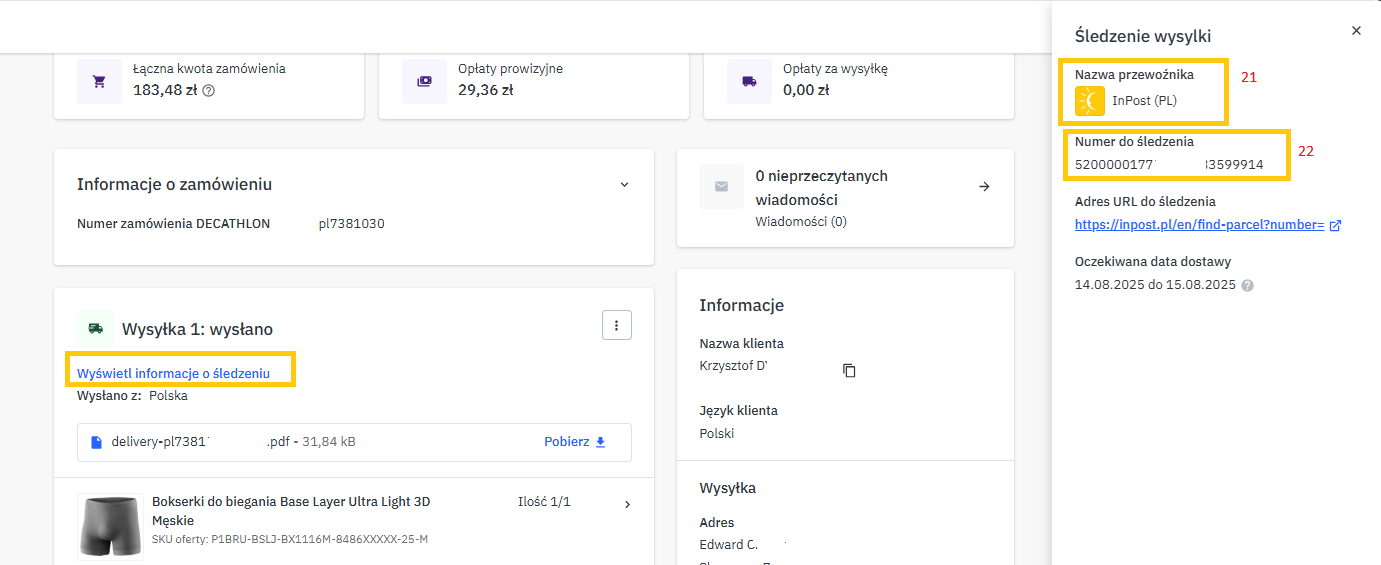Close the Śledzenie wysyłki panel
This screenshot has height=565, width=1381.
1356,31
